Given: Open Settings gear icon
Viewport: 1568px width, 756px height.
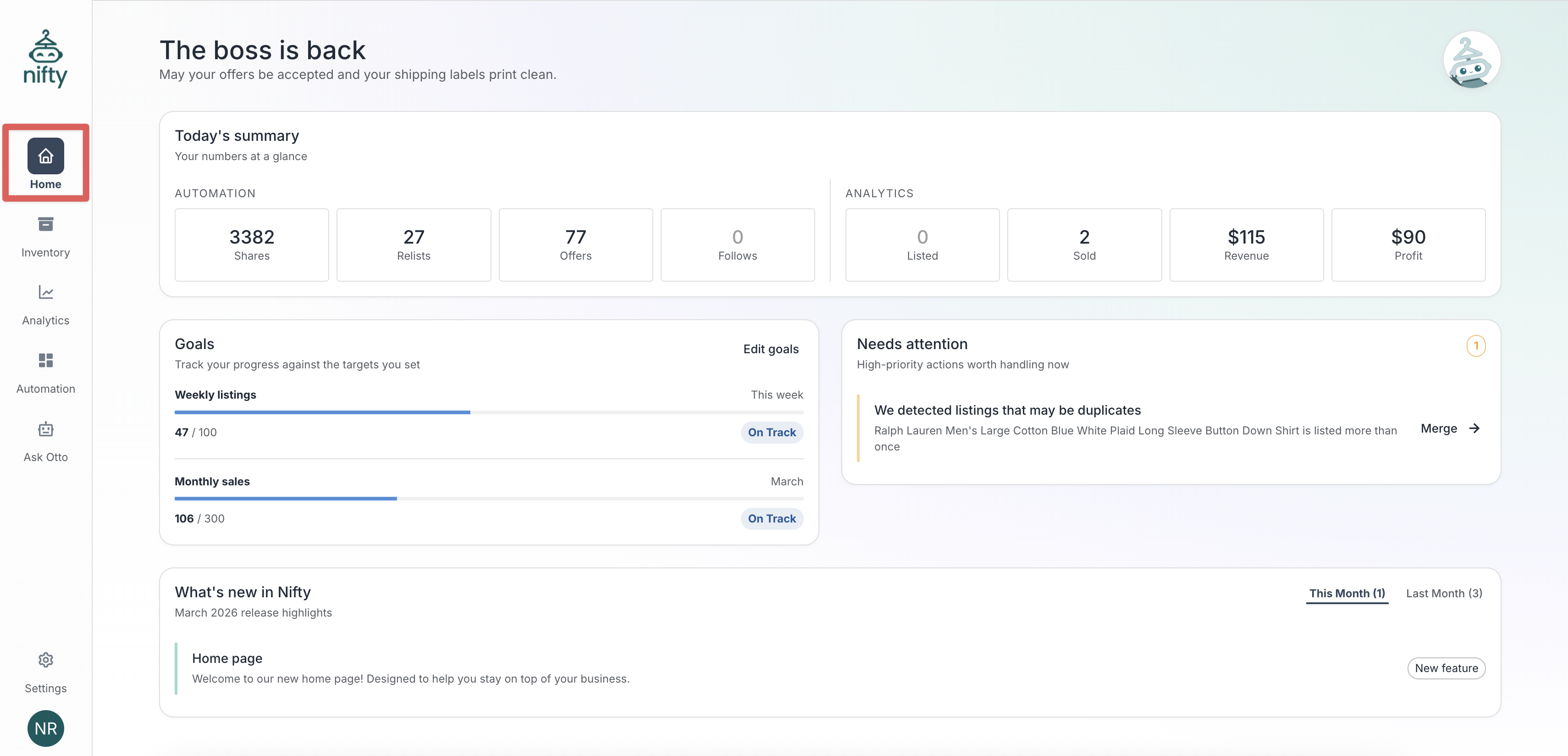Looking at the screenshot, I should [46, 660].
